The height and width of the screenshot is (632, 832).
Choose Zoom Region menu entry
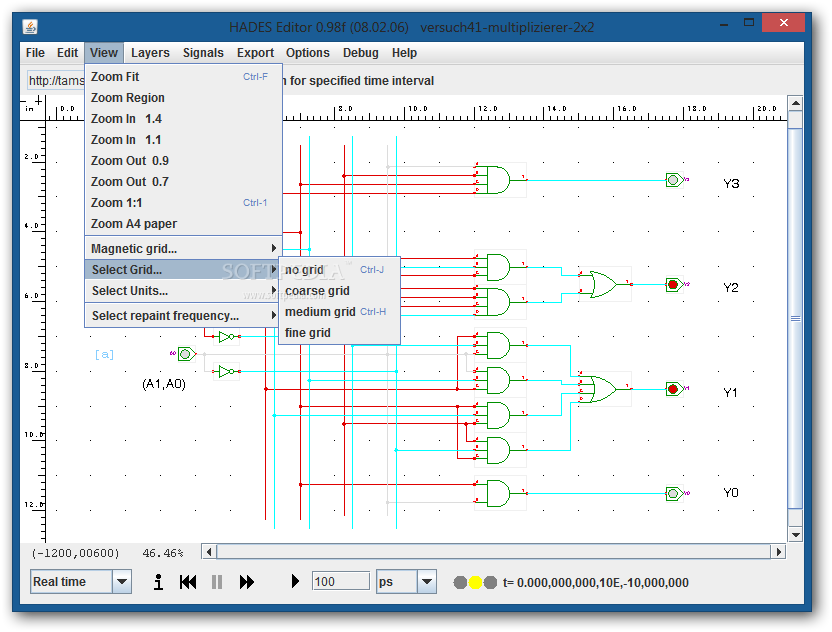[x=183, y=98]
